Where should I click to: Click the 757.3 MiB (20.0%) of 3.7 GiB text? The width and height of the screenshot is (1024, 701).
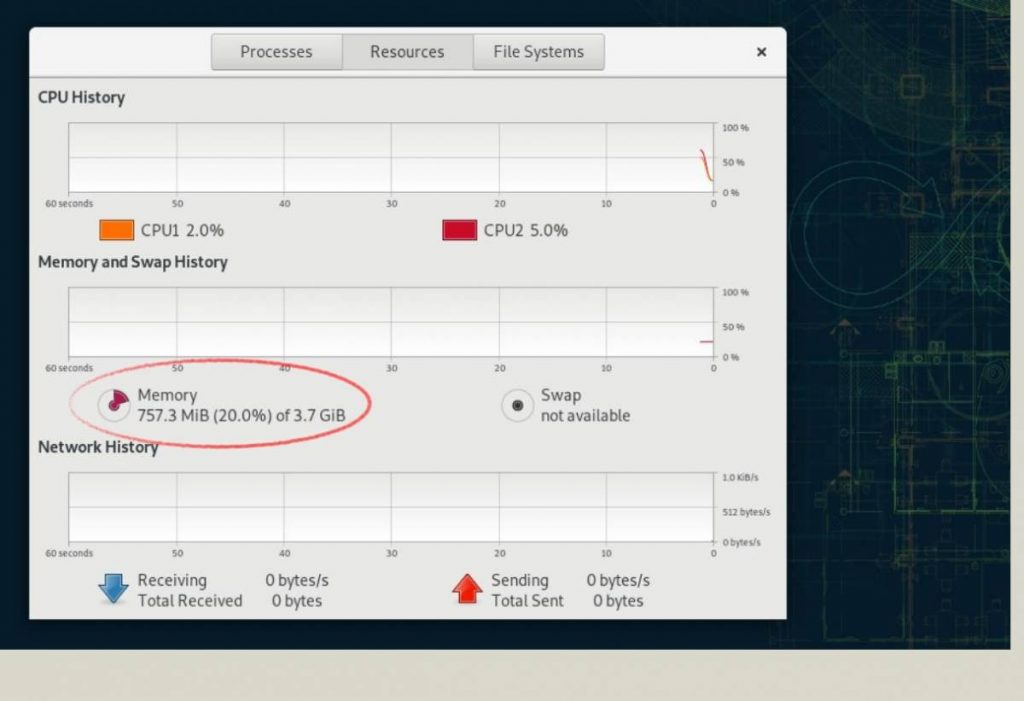pyautogui.click(x=242, y=416)
